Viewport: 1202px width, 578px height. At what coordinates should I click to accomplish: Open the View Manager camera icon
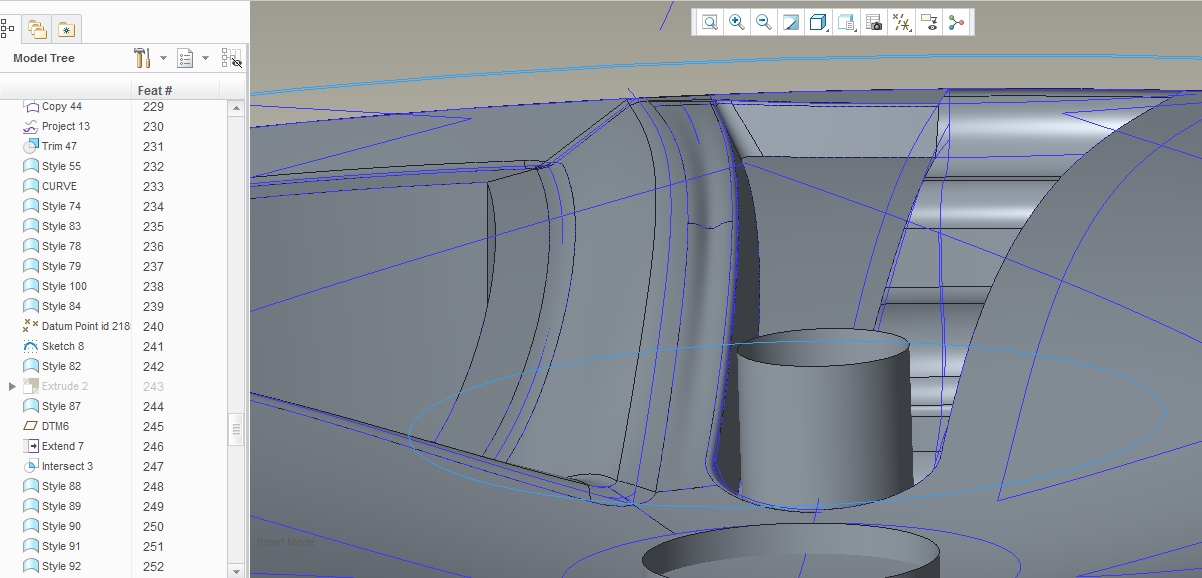[874, 22]
